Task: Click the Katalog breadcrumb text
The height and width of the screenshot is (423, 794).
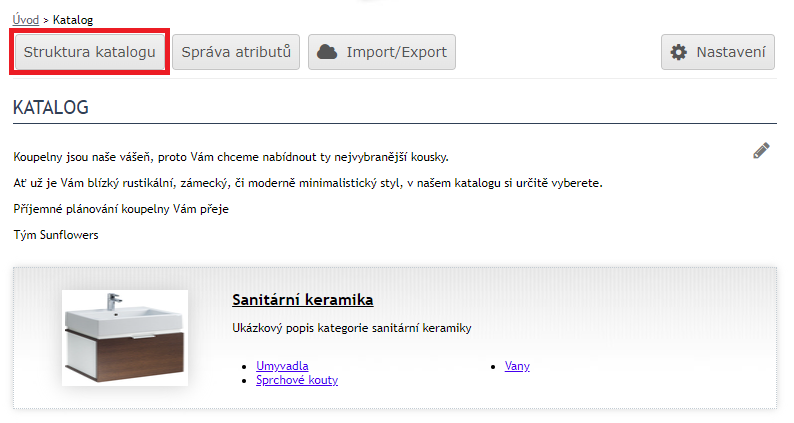Action: coord(72,19)
